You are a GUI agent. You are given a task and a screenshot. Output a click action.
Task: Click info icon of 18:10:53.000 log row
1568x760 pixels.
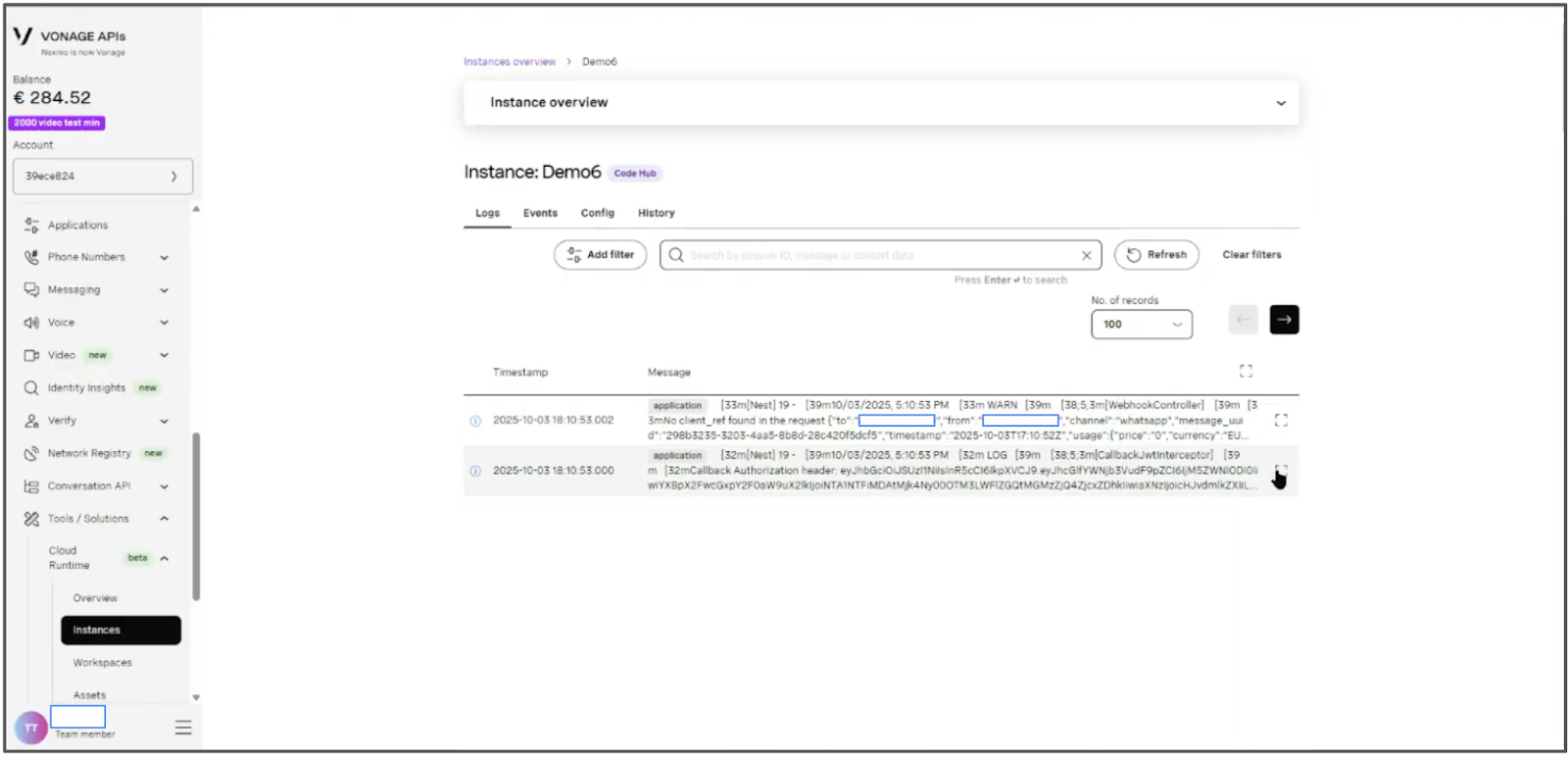pyautogui.click(x=475, y=471)
